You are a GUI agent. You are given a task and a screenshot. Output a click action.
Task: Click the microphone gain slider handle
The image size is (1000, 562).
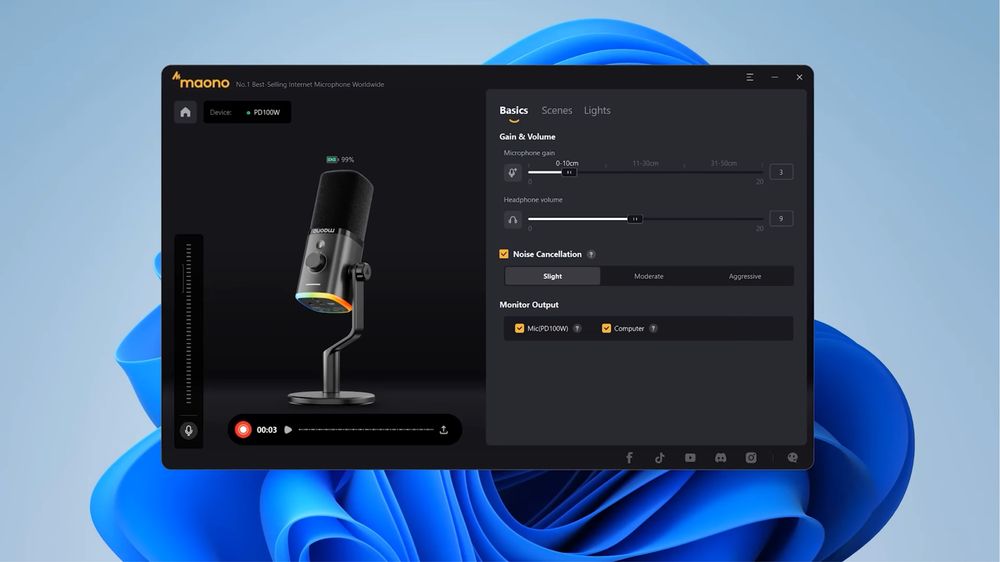(569, 172)
